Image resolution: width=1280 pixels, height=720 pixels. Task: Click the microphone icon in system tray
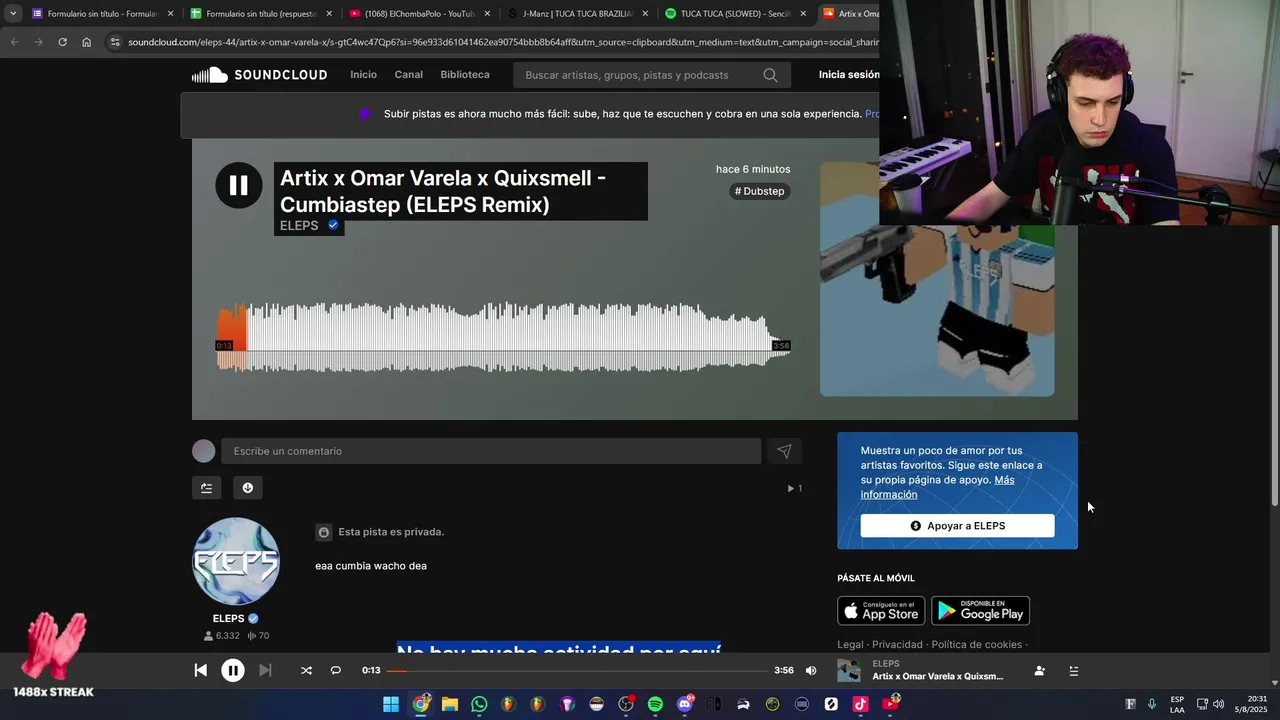click(x=1152, y=704)
